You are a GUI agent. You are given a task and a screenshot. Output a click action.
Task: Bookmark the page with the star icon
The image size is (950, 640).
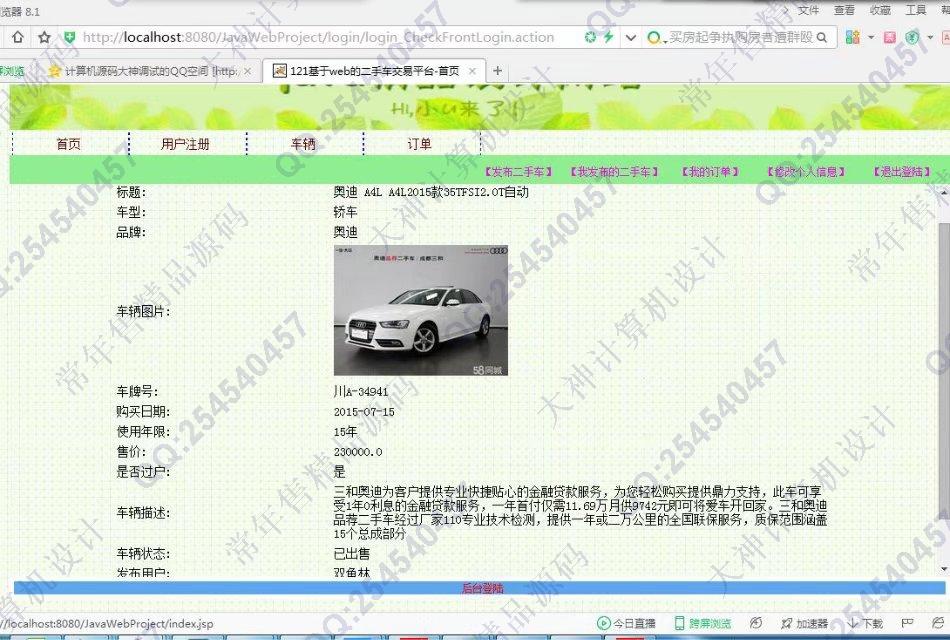pyautogui.click(x=44, y=38)
